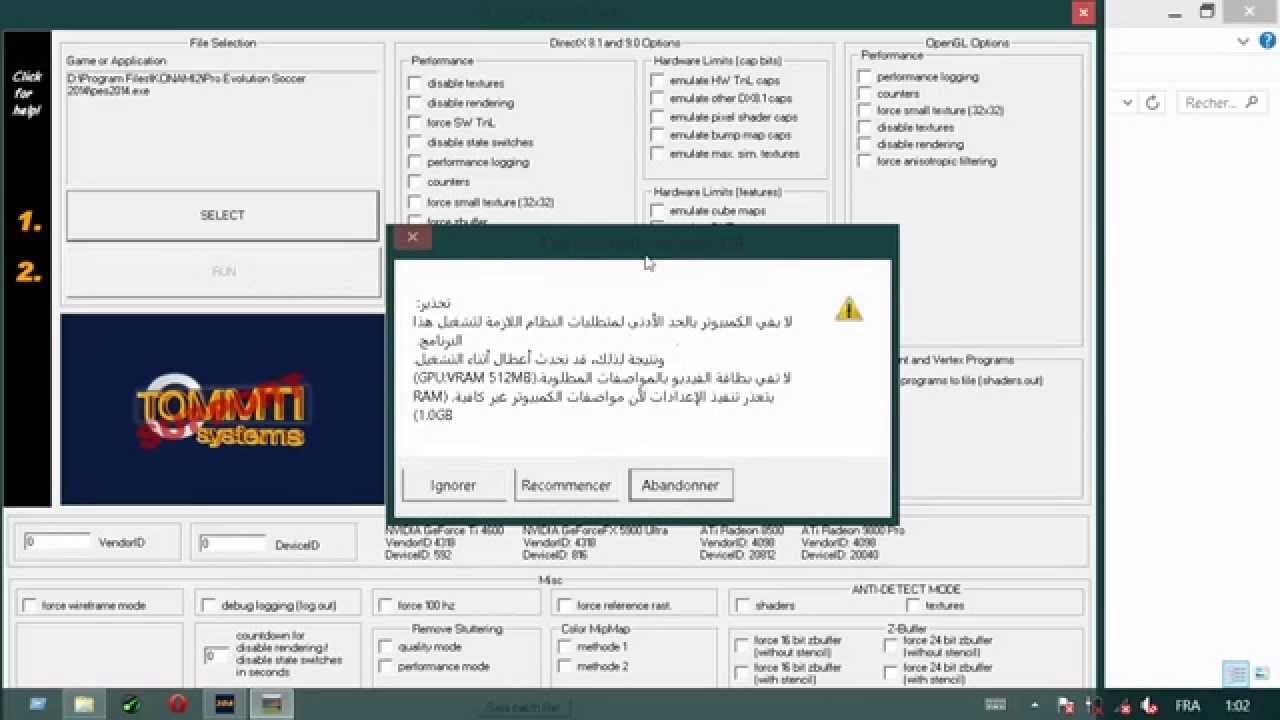This screenshot has width=1280, height=720.
Task: Click the Explorer refresh icon
Action: click(1152, 102)
